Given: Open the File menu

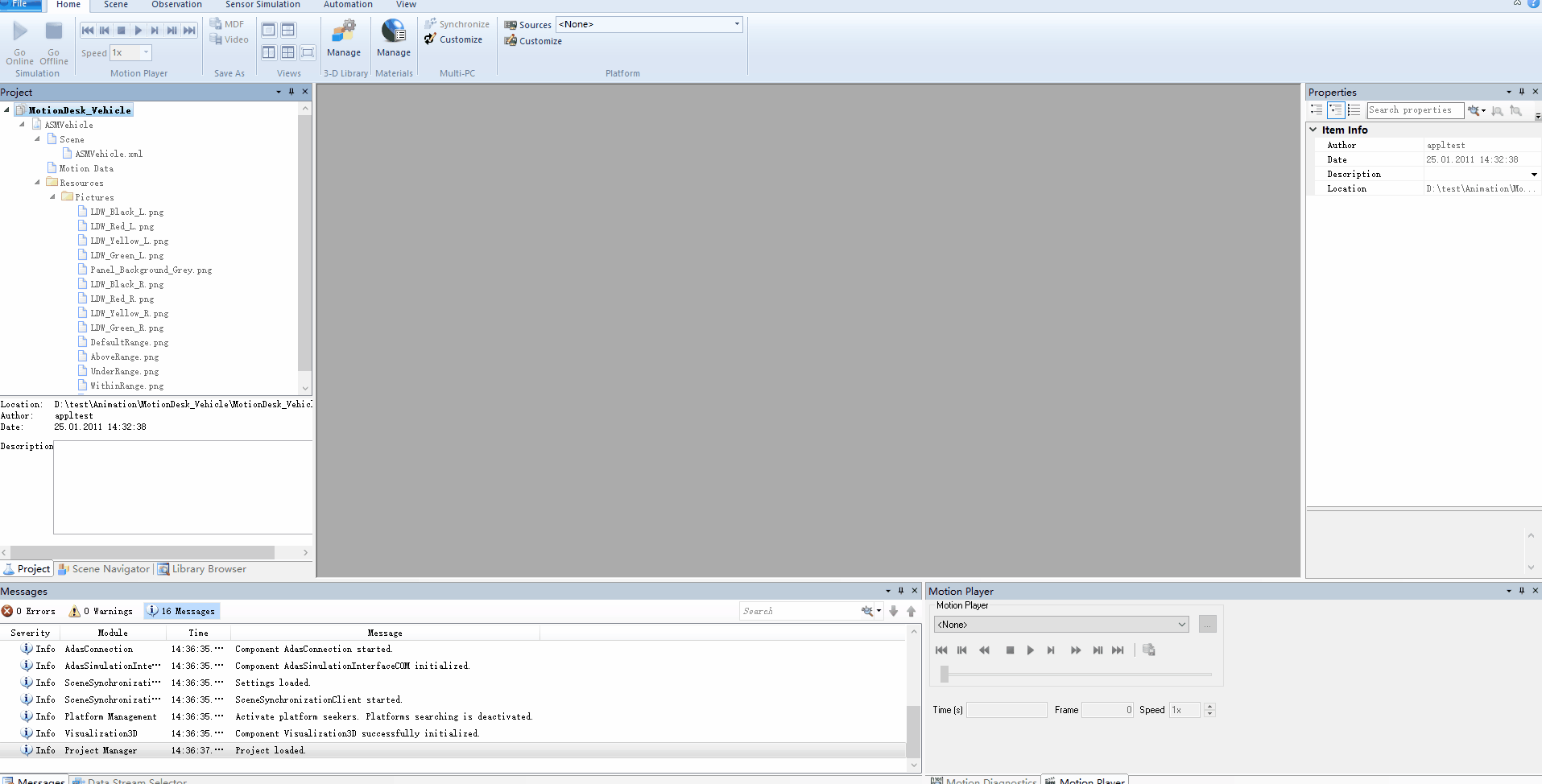Looking at the screenshot, I should pyautogui.click(x=20, y=4).
